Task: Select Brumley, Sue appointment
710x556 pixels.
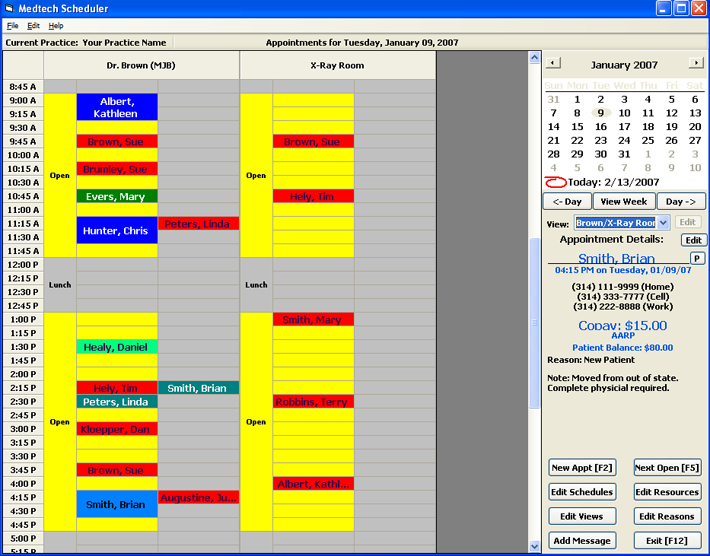Action: tap(117, 169)
